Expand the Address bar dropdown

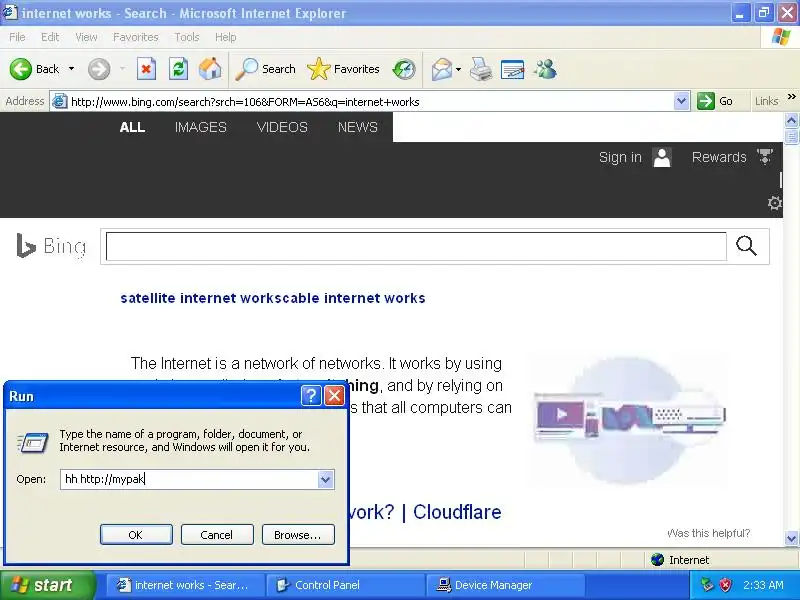(681, 102)
